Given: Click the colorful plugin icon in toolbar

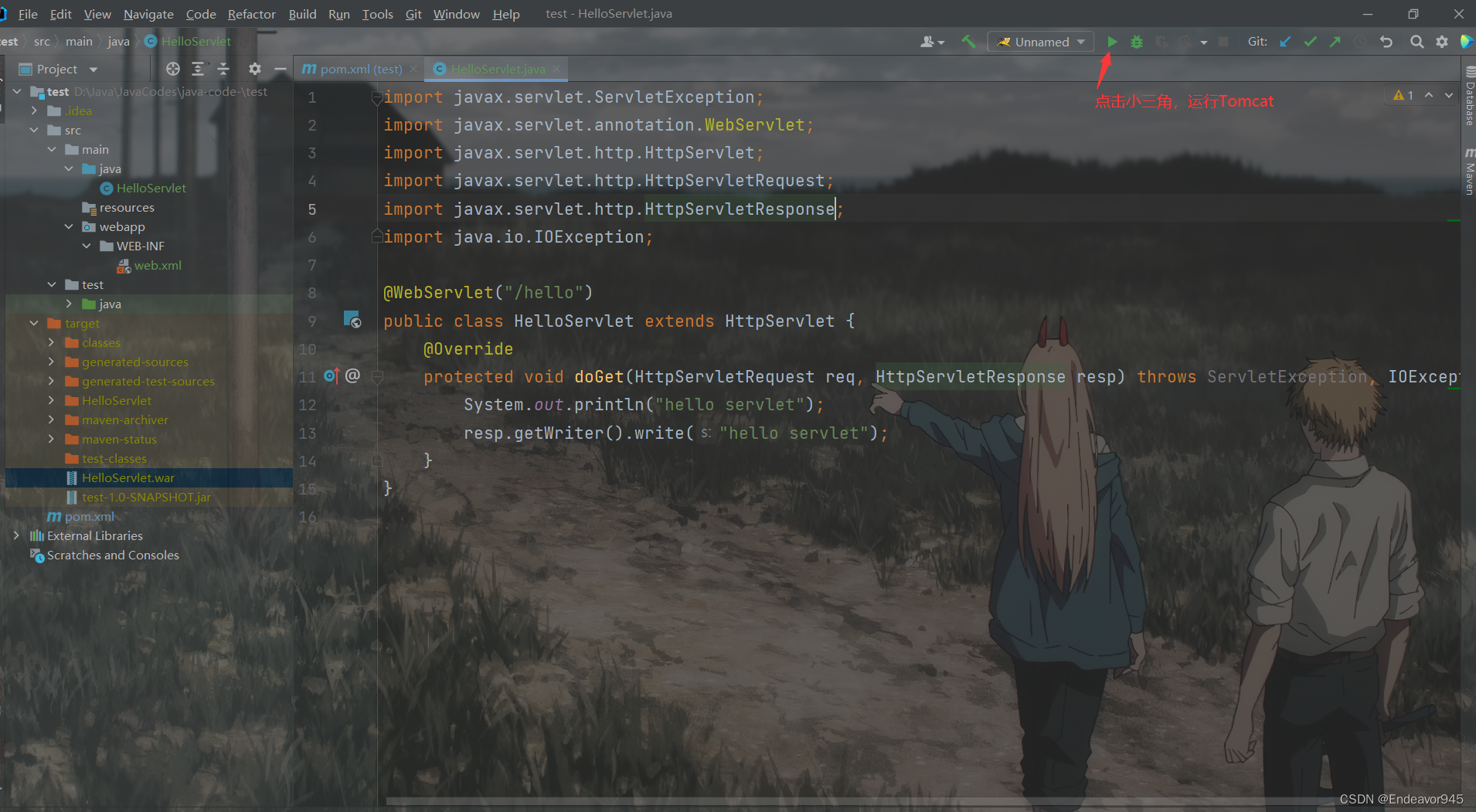Looking at the screenshot, I should point(1467,42).
